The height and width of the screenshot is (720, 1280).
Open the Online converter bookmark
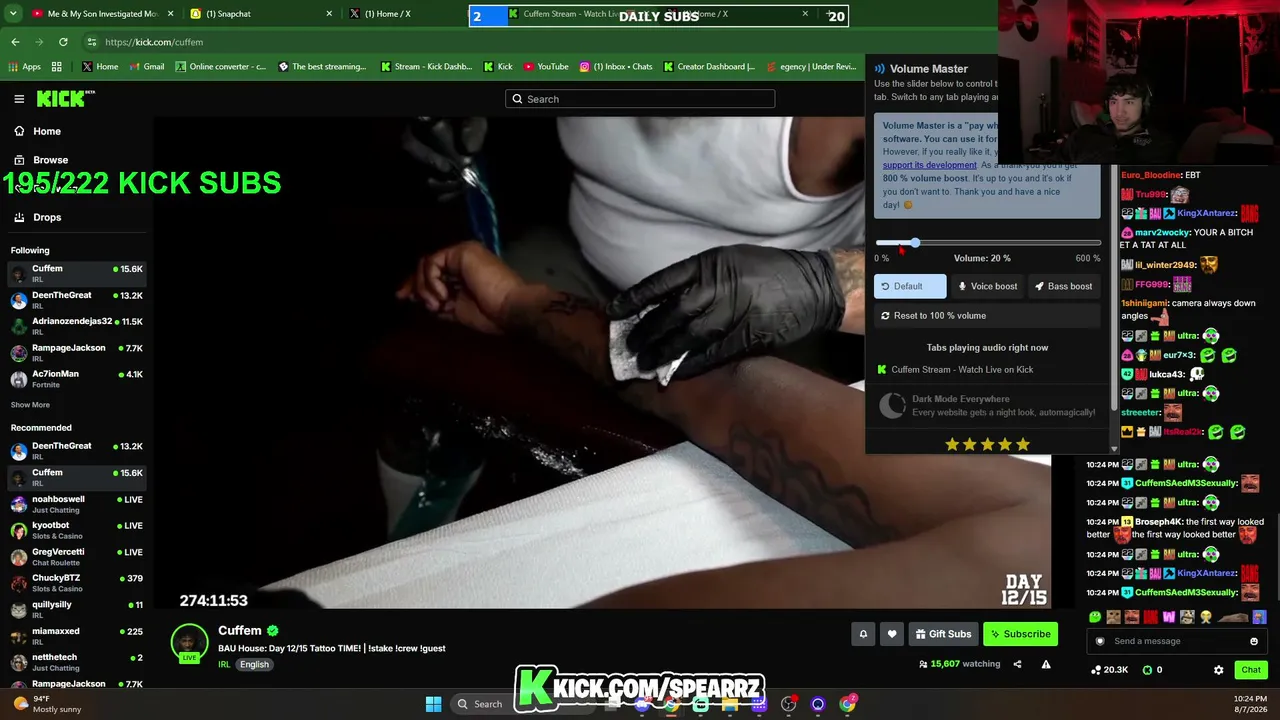coord(221,67)
